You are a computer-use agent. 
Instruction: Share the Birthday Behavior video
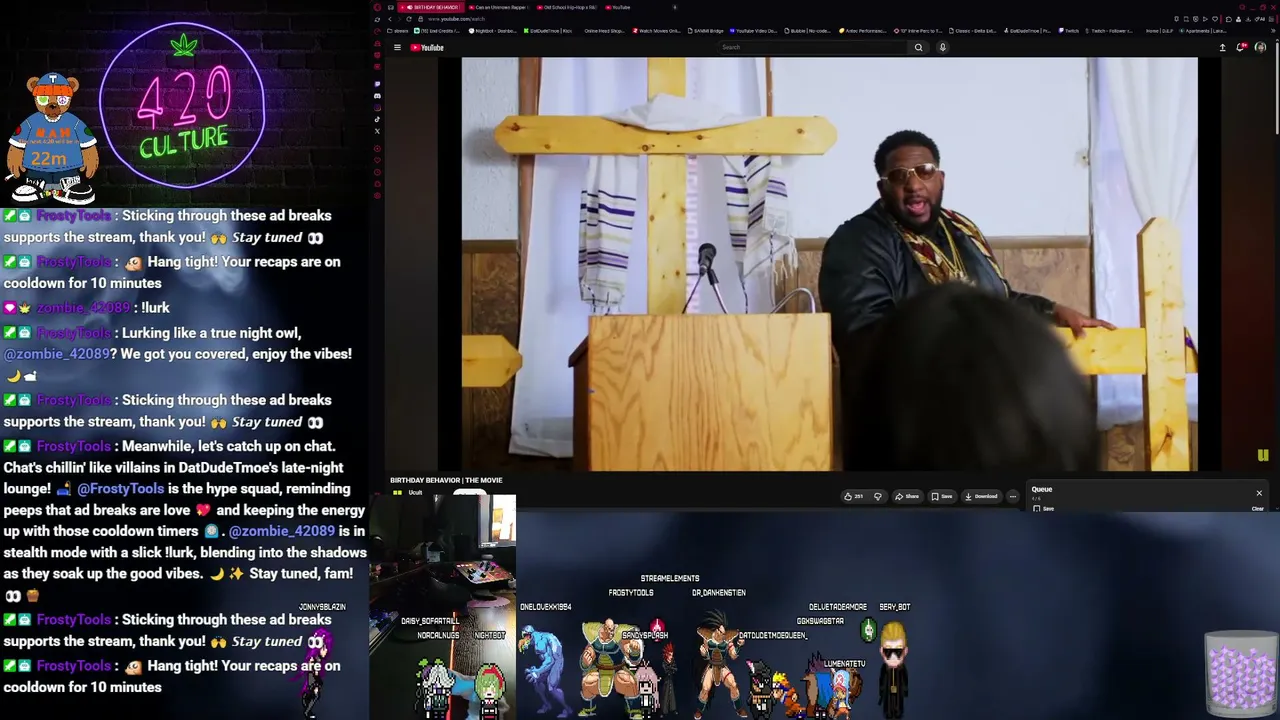pos(907,496)
